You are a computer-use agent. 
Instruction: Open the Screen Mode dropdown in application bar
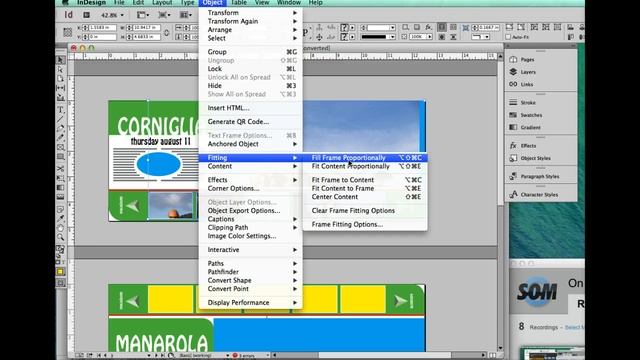tap(164, 15)
